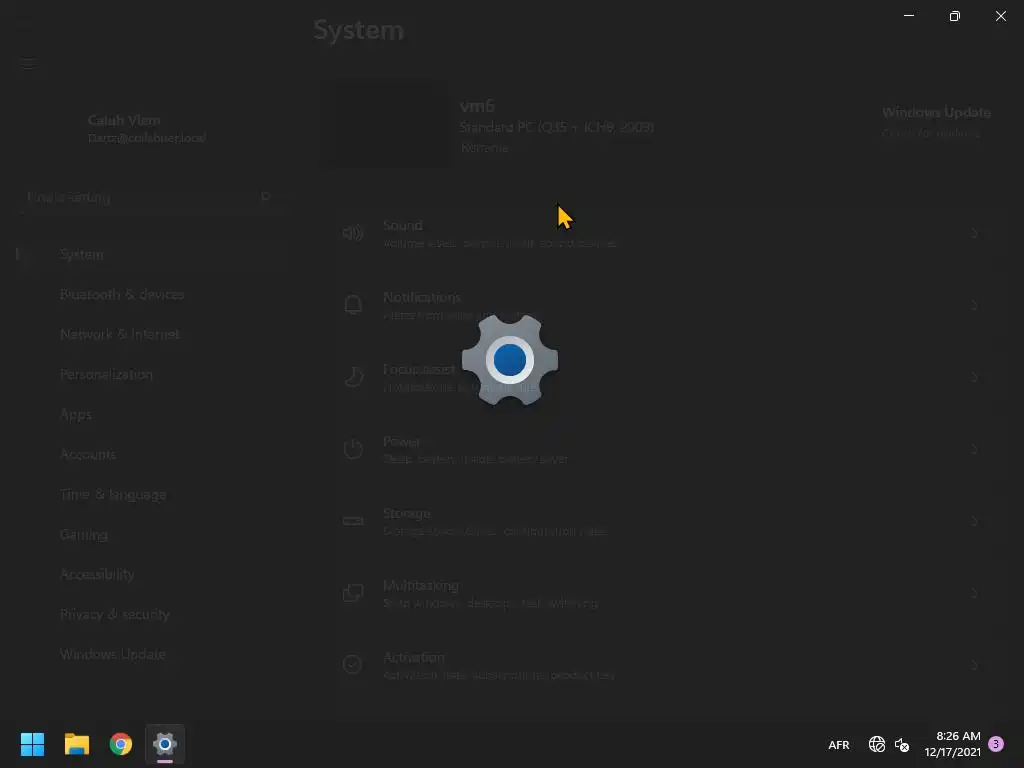The height and width of the screenshot is (768, 1024).
Task: Open the Multitasking settings title
Action: pyautogui.click(x=421, y=585)
